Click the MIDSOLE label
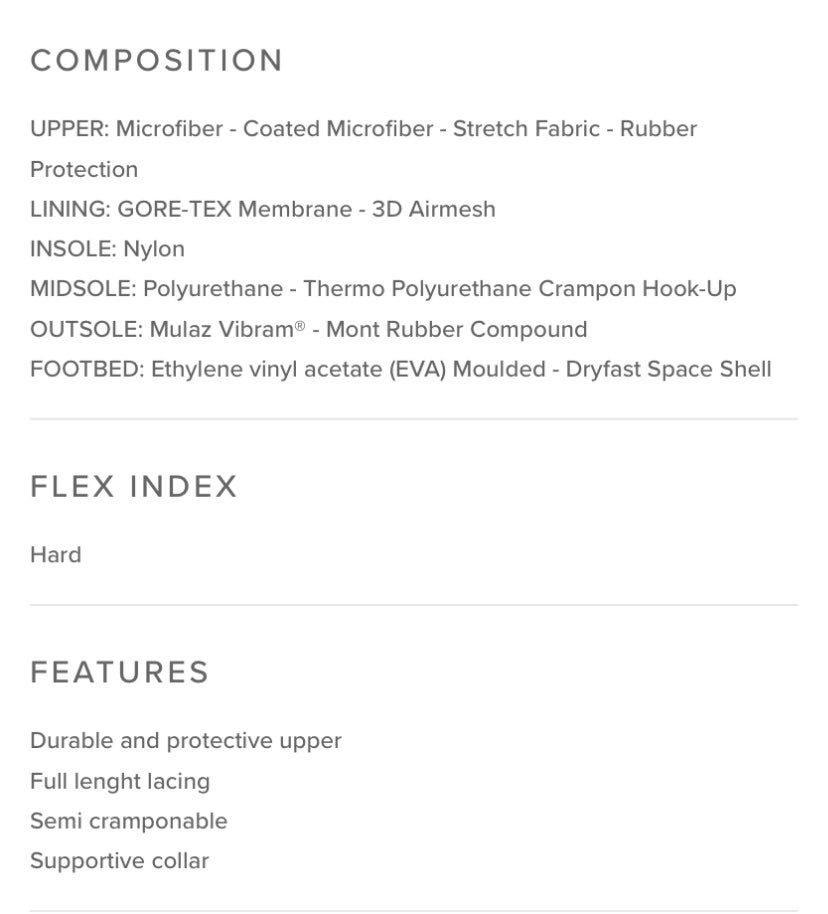Screen dimensions: 828x914 coord(82,290)
